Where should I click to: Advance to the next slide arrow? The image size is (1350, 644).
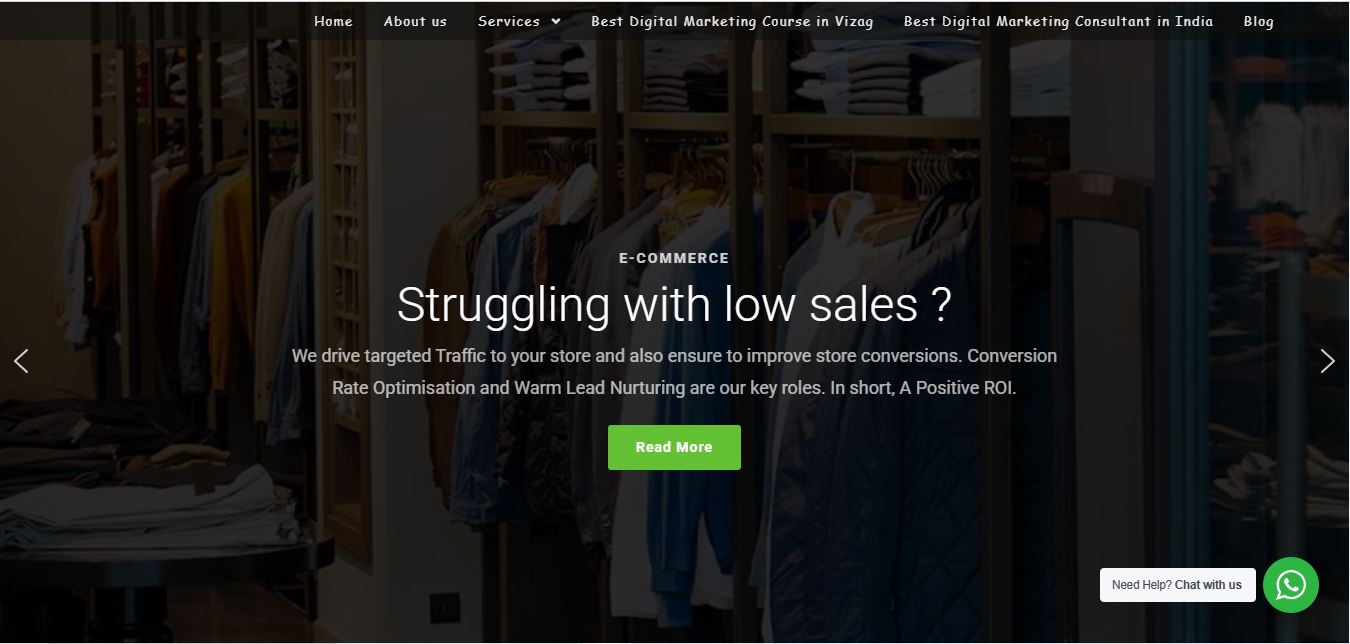[x=1327, y=361]
